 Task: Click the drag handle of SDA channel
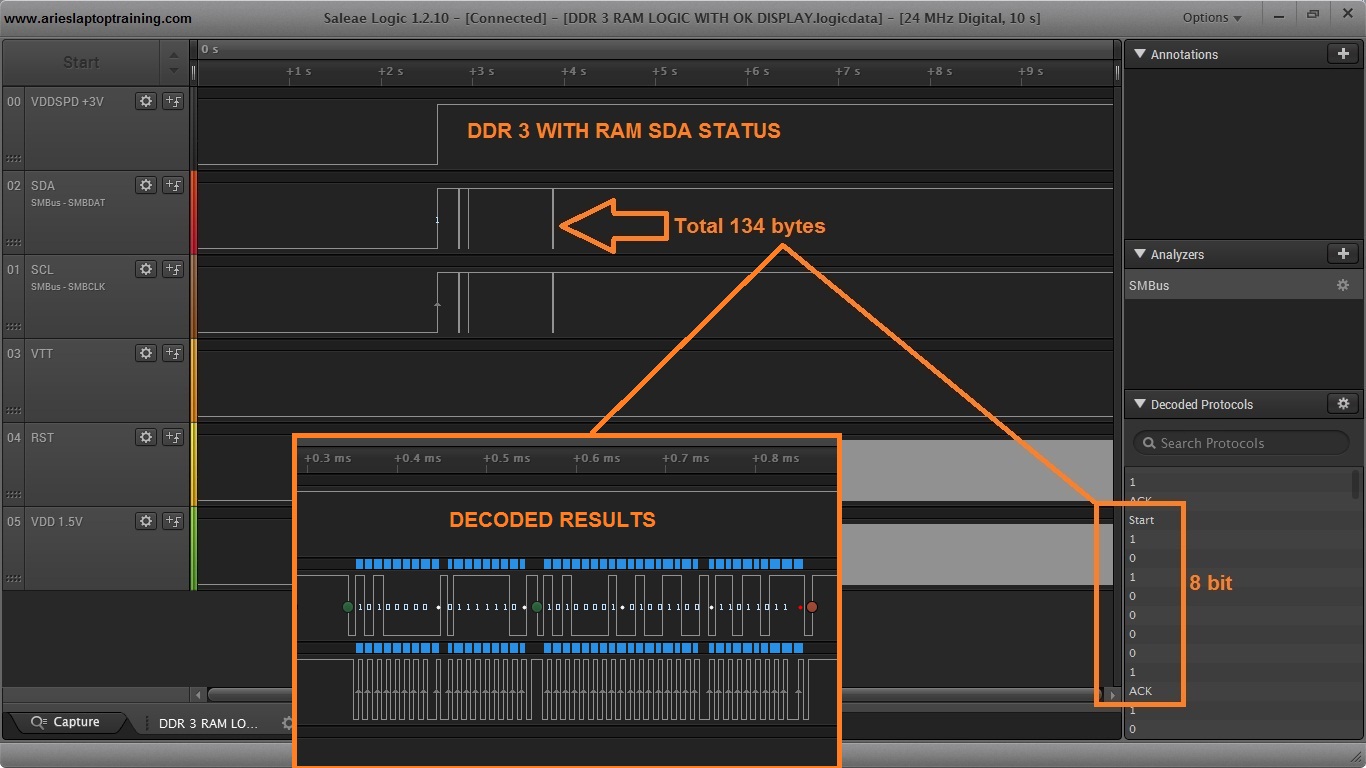point(14,243)
